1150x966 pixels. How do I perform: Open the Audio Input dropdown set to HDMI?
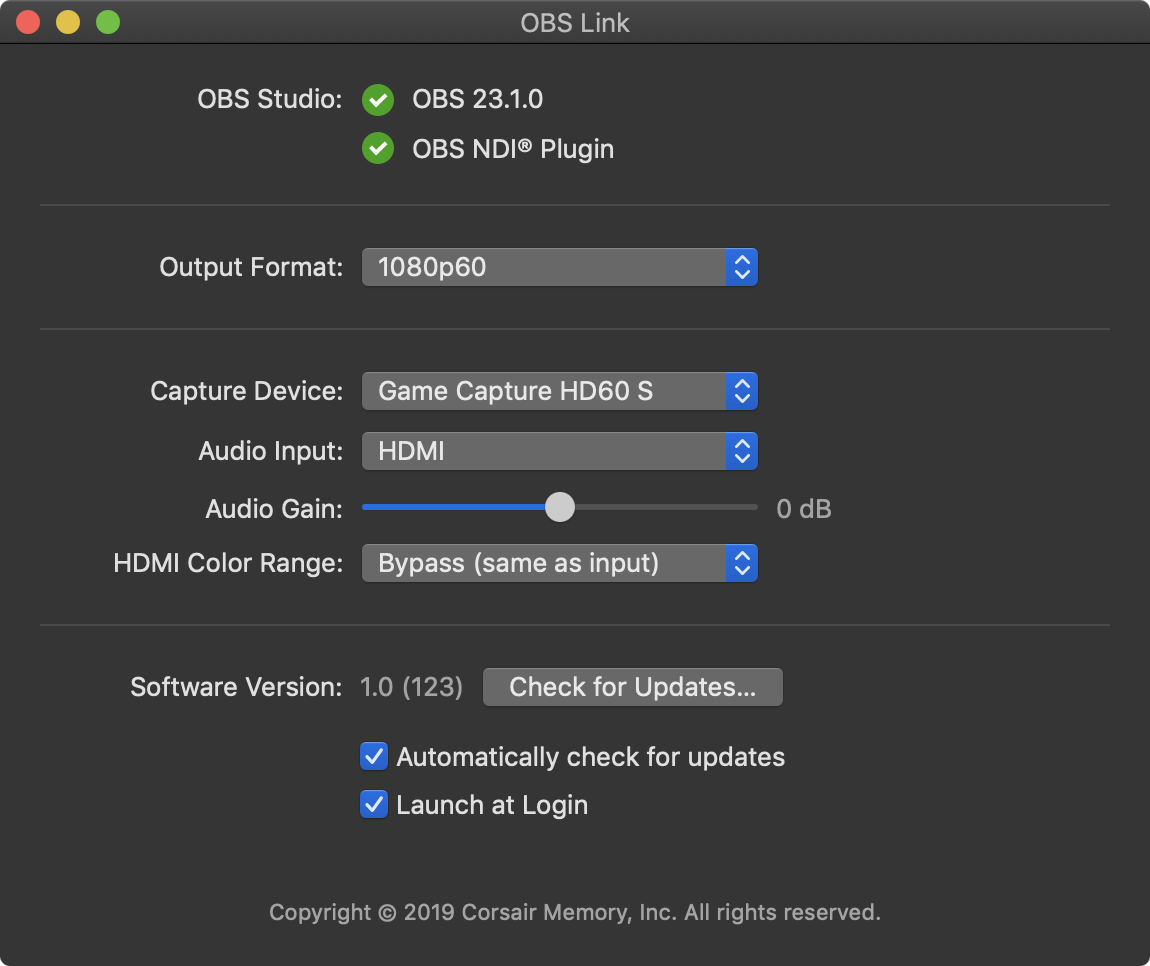[559, 451]
